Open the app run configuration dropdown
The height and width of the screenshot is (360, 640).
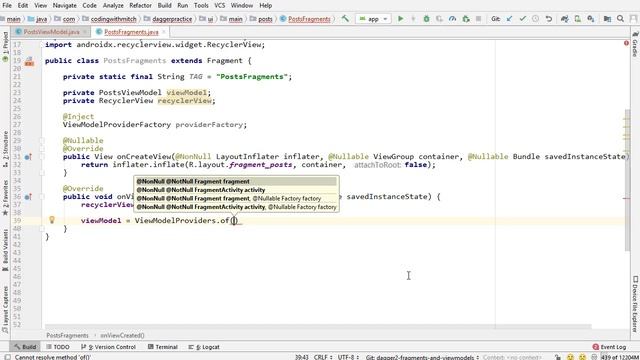(373, 19)
